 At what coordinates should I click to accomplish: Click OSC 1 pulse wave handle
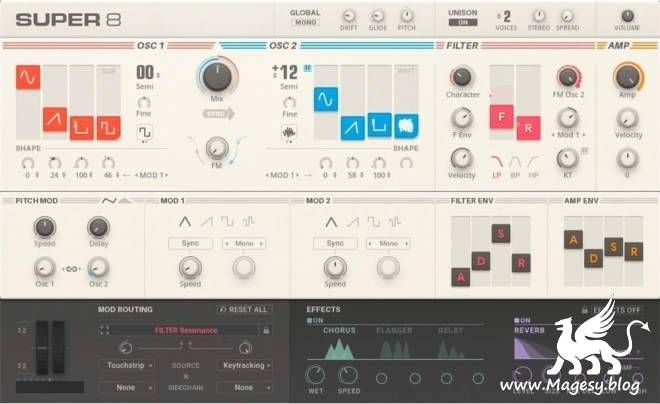point(82,128)
